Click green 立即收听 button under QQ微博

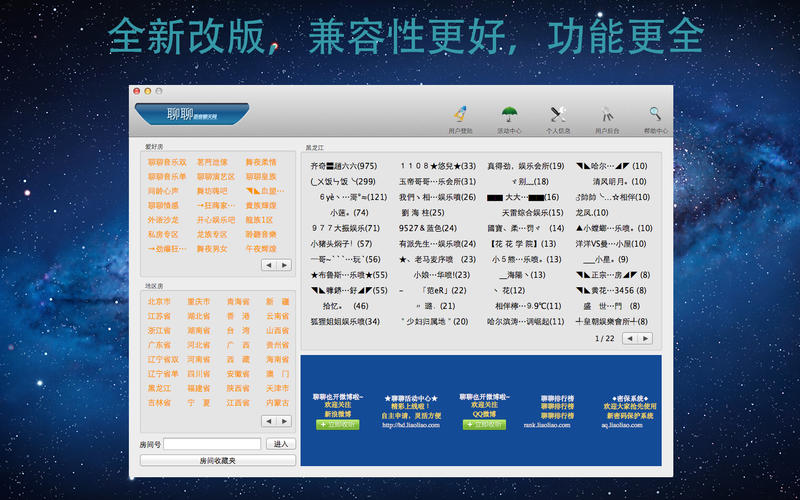(x=484, y=424)
